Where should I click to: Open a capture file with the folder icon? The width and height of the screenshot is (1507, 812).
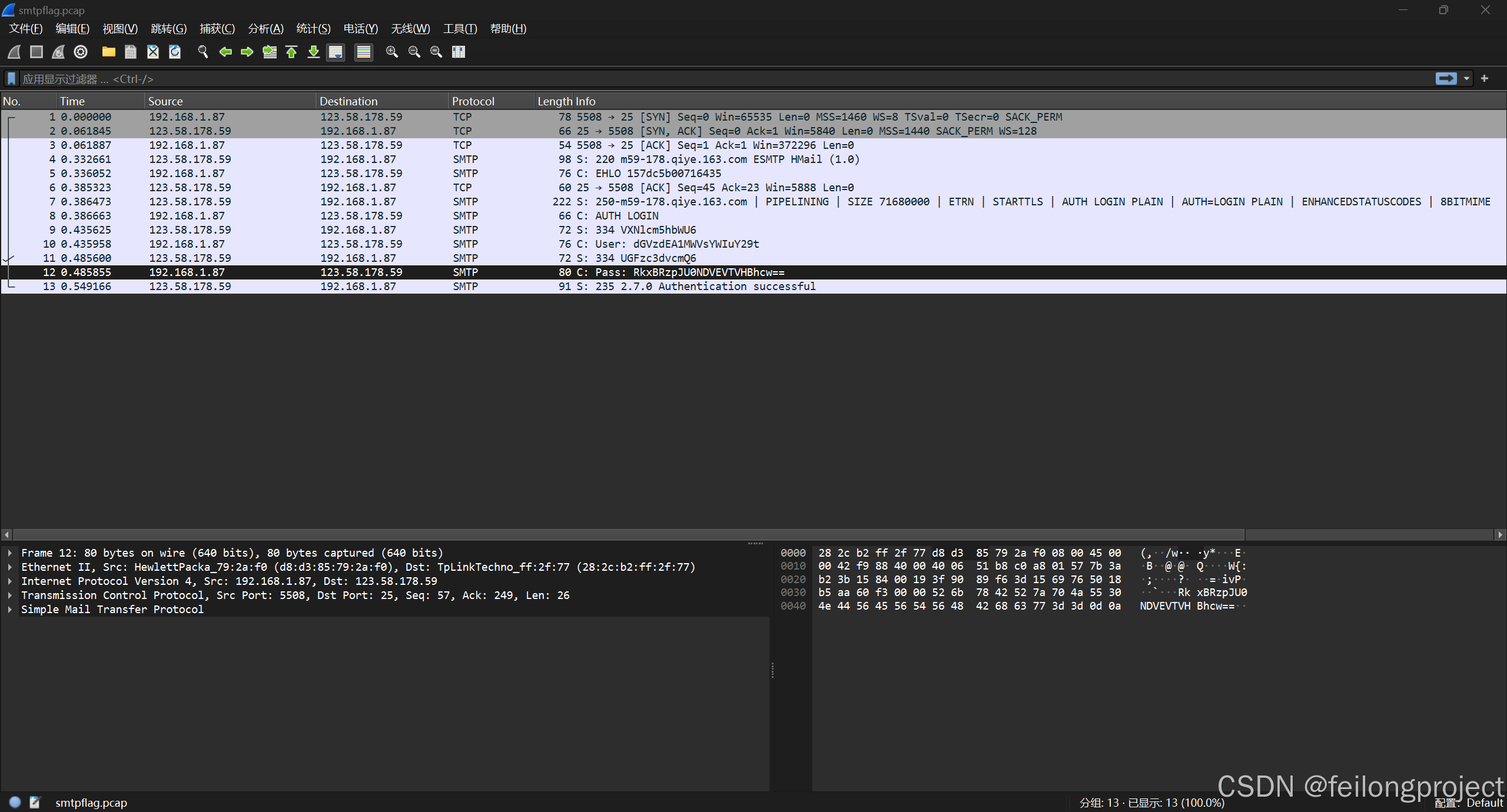pos(108,52)
